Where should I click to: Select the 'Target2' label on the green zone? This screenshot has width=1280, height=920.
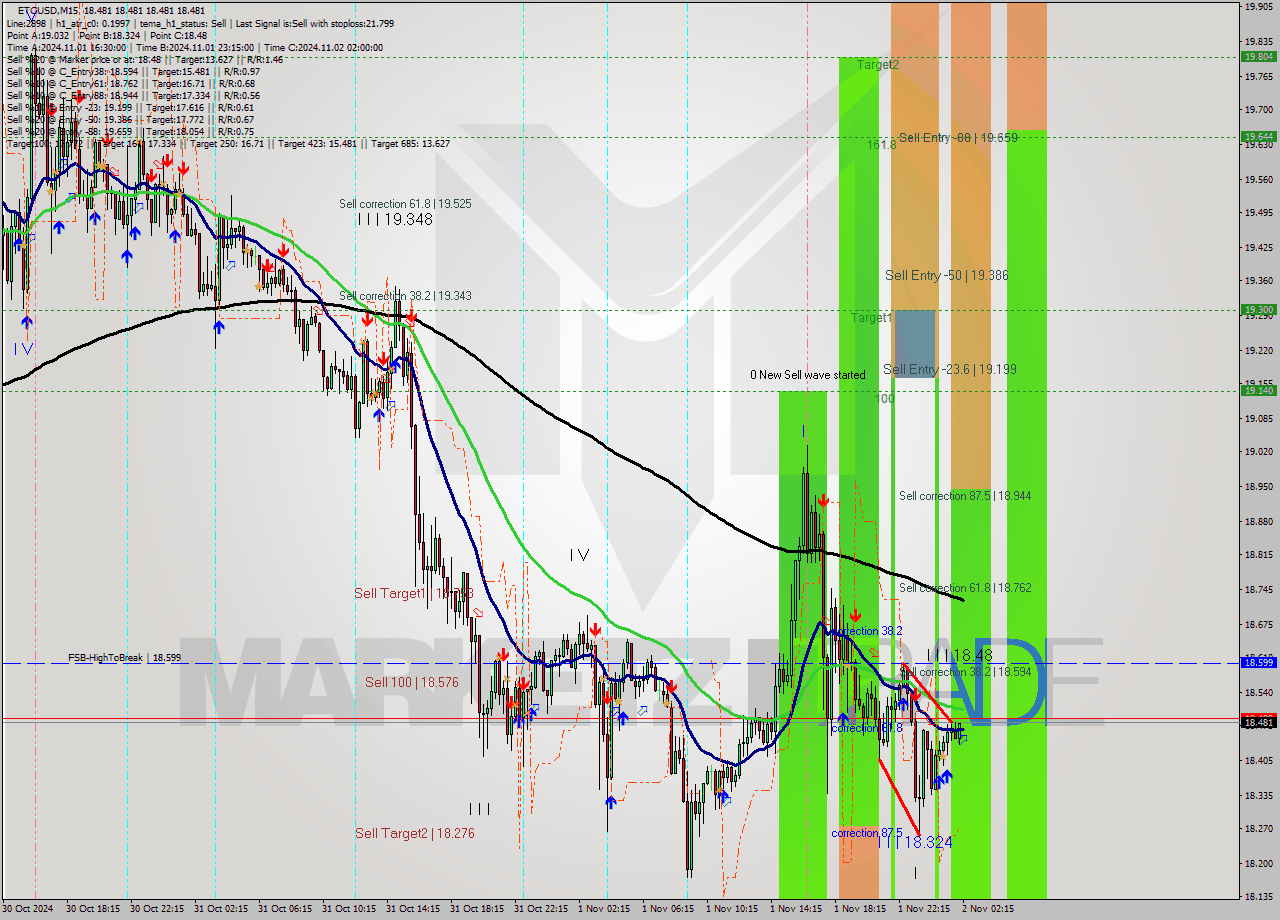877,65
